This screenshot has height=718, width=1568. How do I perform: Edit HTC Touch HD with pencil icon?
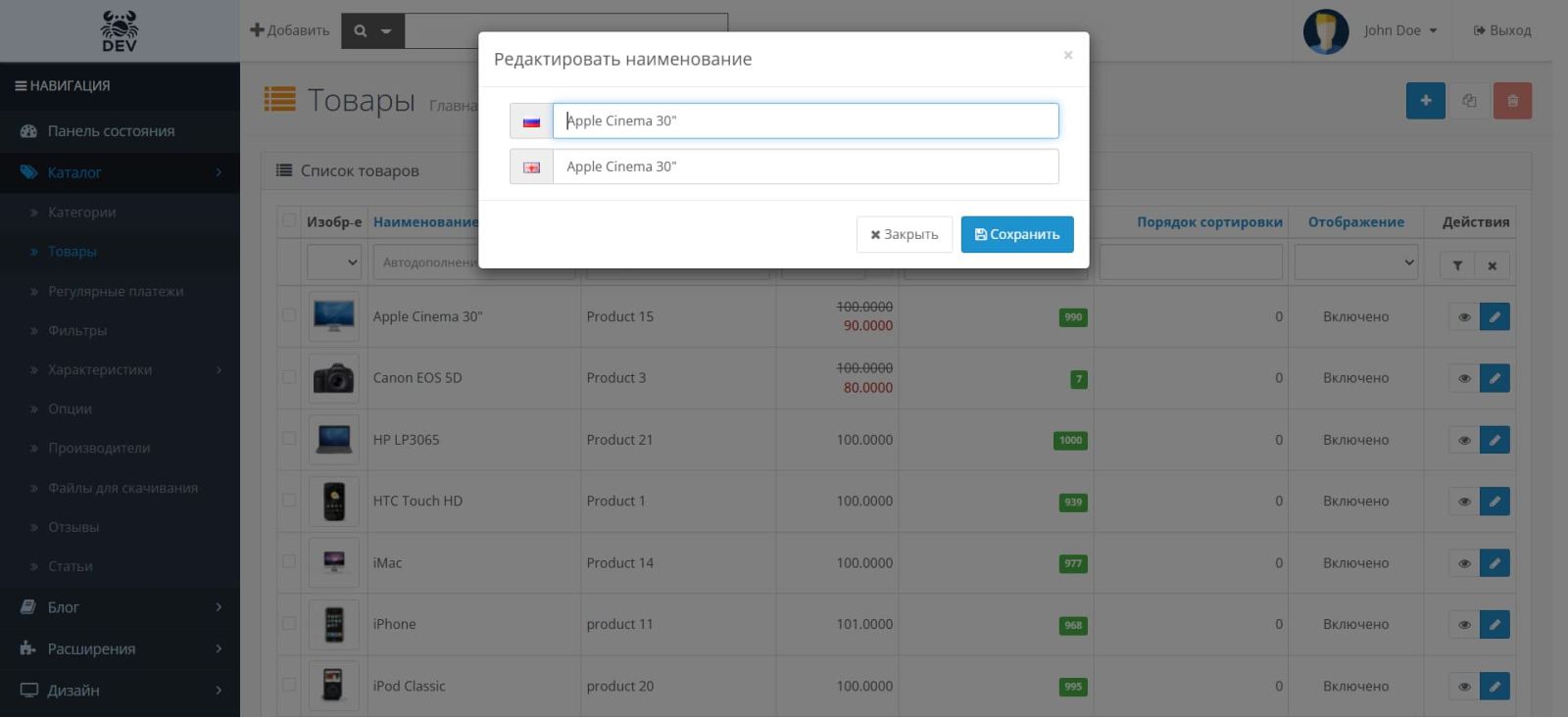(1494, 502)
